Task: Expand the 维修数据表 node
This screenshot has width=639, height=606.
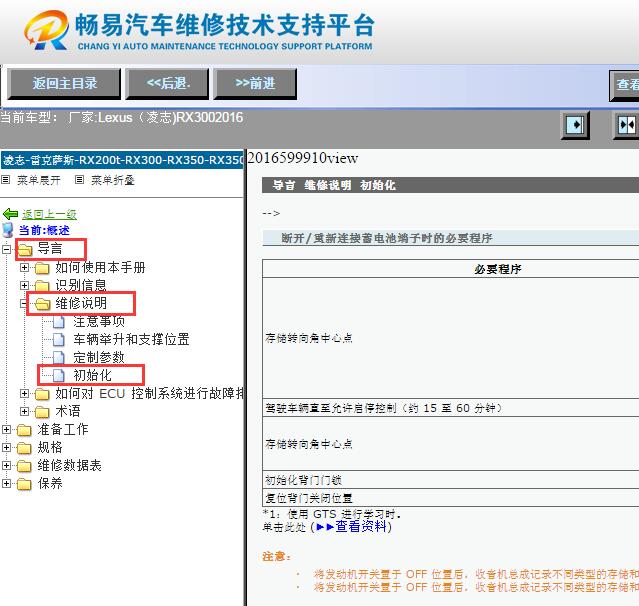Action: tap(6, 465)
